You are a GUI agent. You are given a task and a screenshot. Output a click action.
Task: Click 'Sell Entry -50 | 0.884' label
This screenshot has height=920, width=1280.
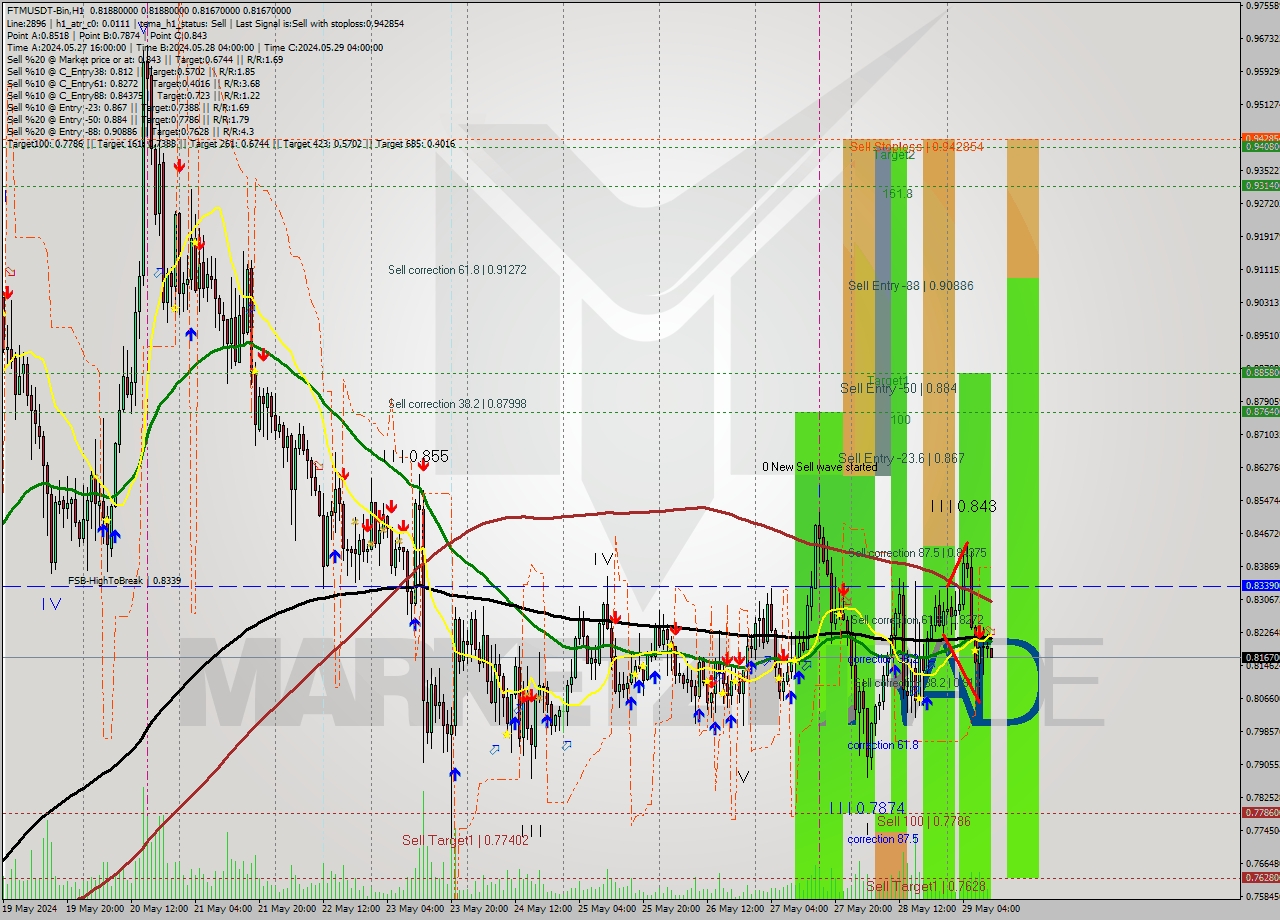click(x=898, y=388)
